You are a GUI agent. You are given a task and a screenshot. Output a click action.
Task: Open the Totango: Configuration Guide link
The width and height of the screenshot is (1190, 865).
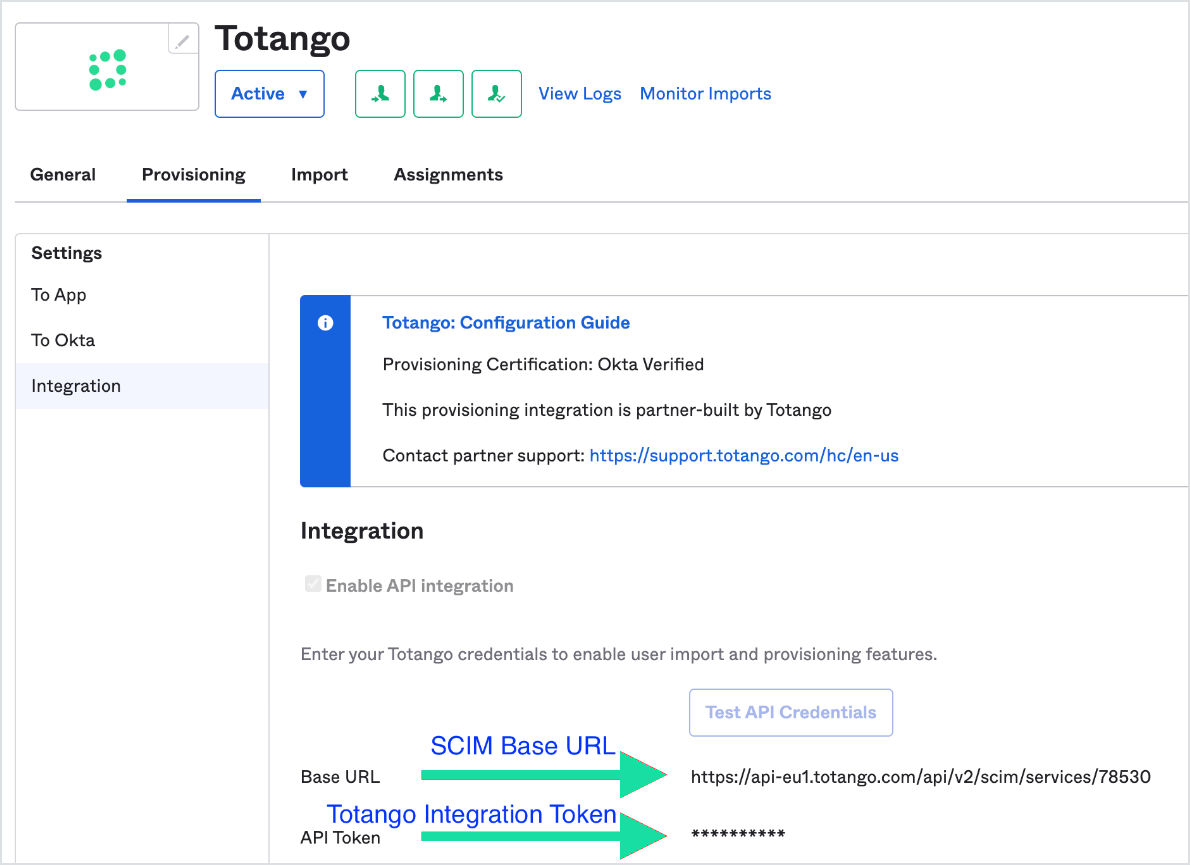click(506, 323)
